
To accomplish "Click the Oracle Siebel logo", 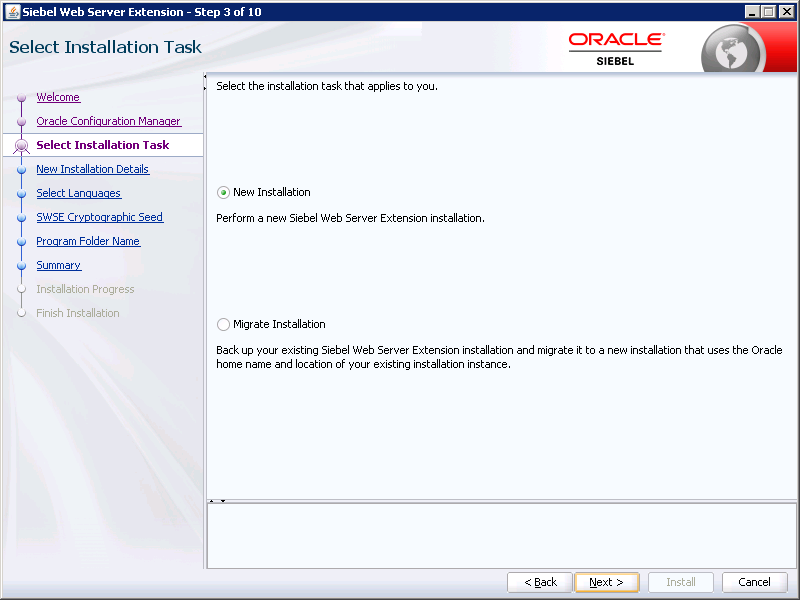I will point(616,49).
